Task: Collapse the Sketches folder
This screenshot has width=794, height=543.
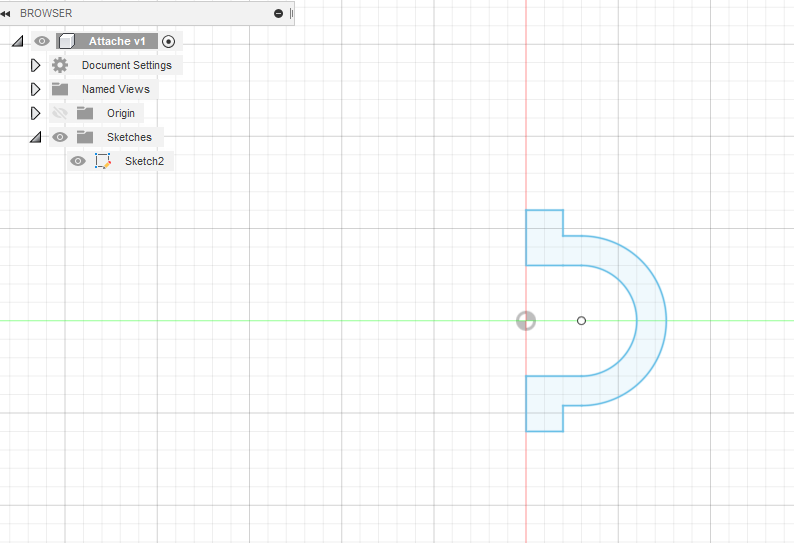Action: tap(35, 137)
